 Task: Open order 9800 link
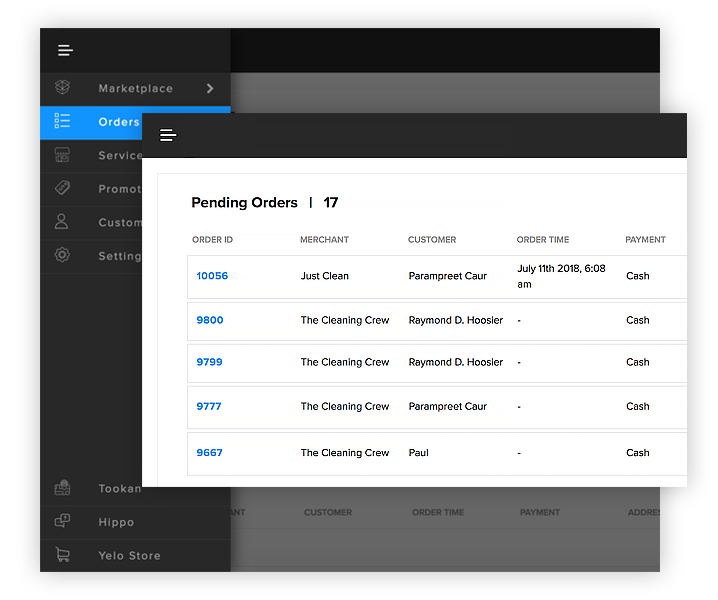(209, 320)
